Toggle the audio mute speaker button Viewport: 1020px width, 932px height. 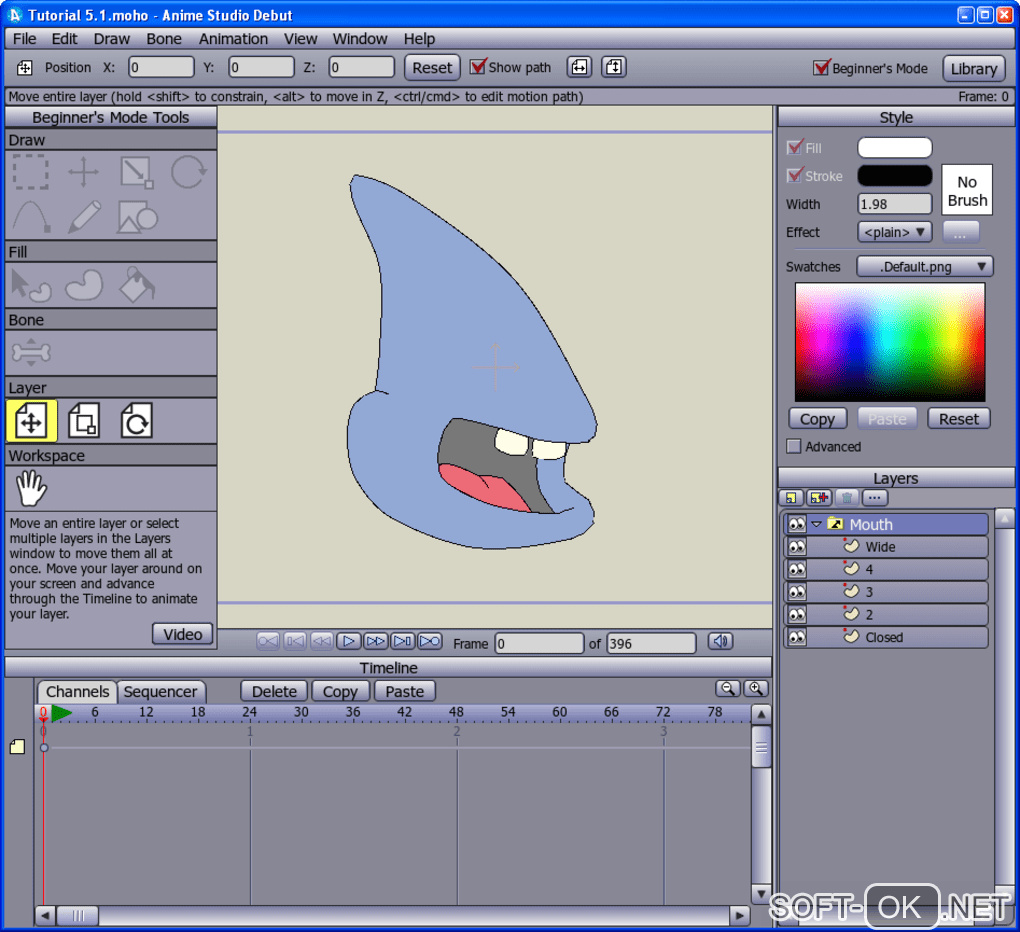pyautogui.click(x=719, y=642)
